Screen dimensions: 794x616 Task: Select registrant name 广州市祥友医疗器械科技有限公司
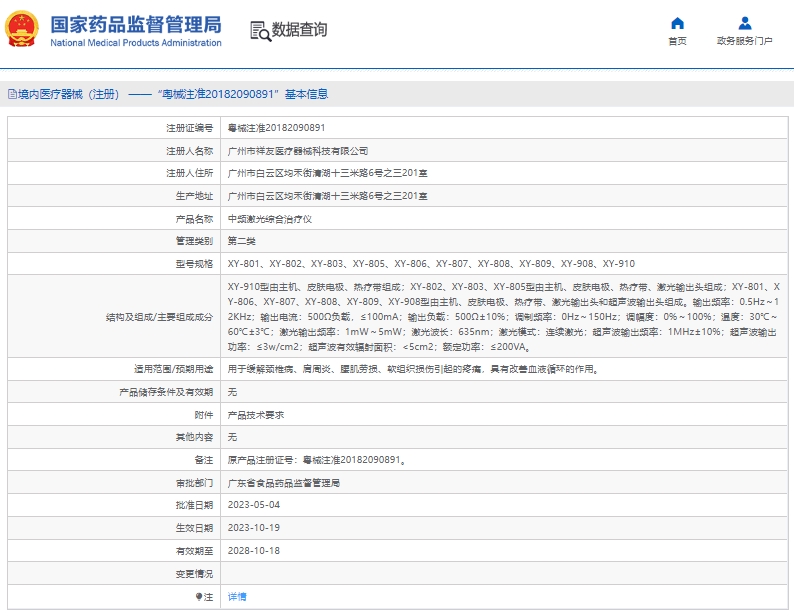click(x=298, y=151)
